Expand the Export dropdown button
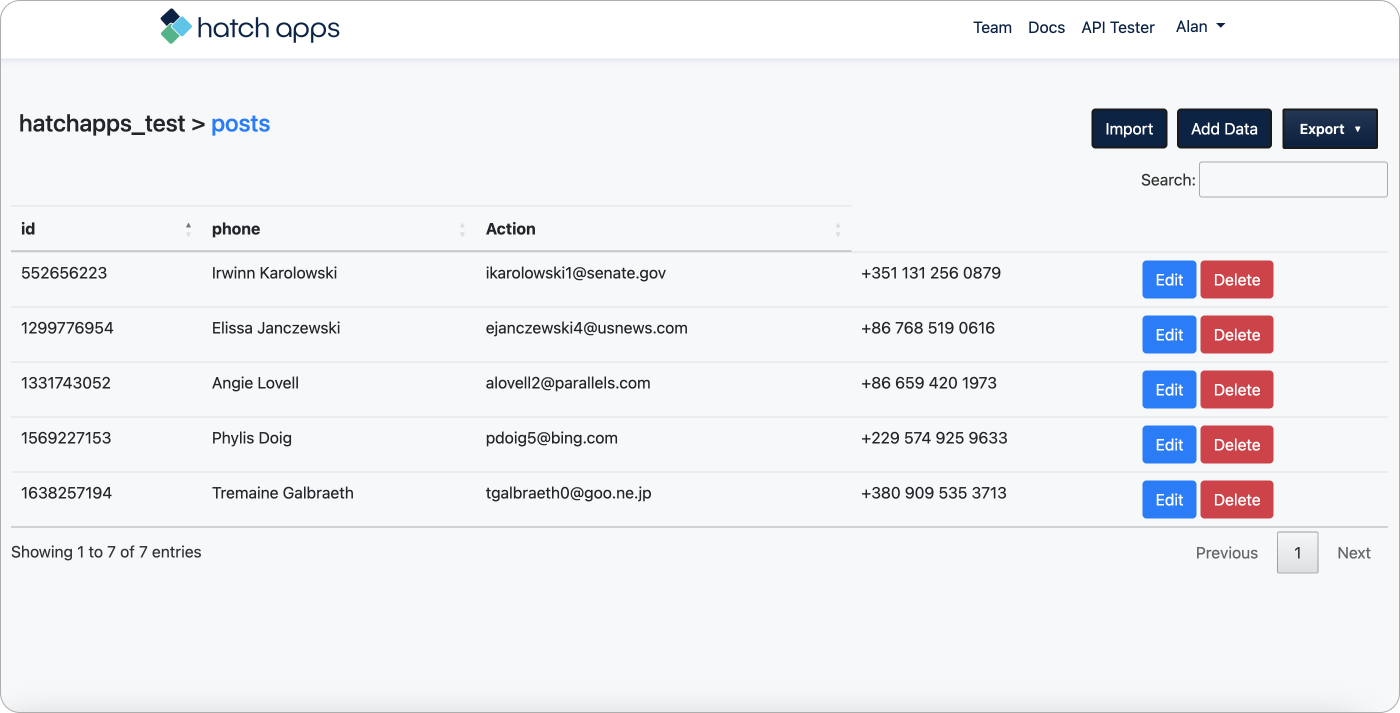 [x=1329, y=129]
